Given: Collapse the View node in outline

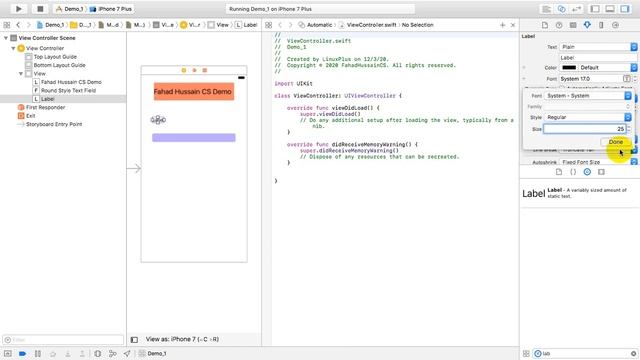Looking at the screenshot, I should click(21, 73).
